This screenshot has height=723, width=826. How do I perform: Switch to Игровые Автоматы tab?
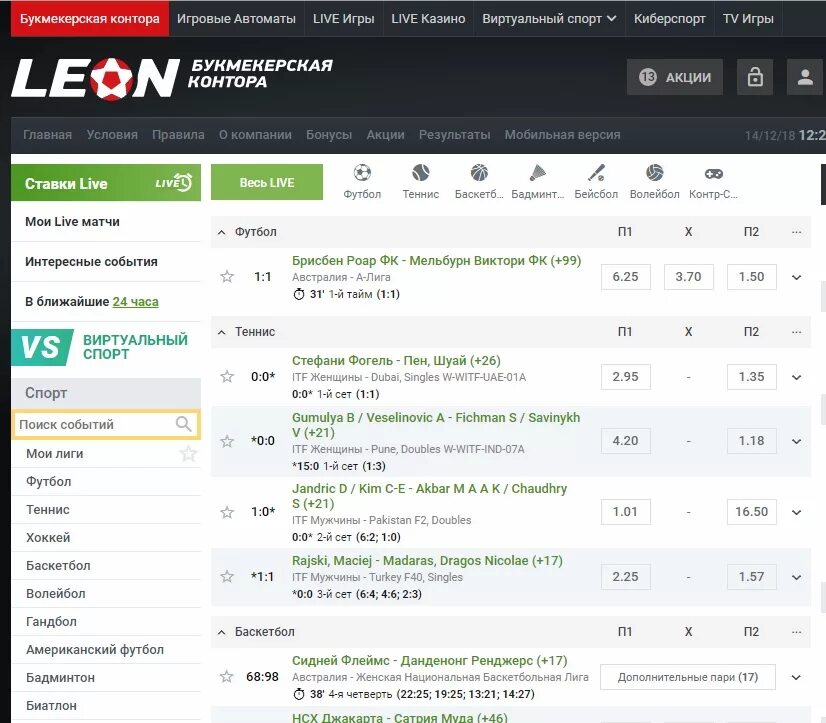(x=236, y=18)
